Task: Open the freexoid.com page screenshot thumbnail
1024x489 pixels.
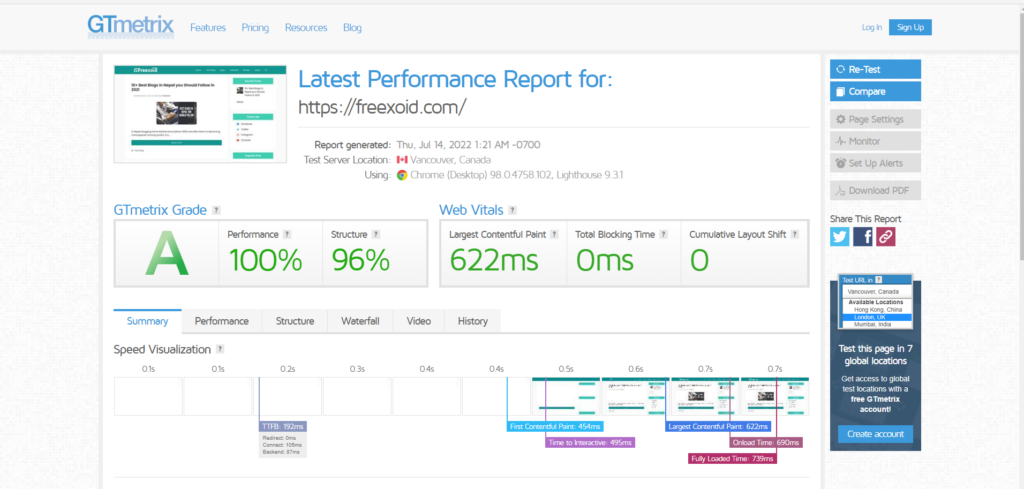Action: click(200, 114)
